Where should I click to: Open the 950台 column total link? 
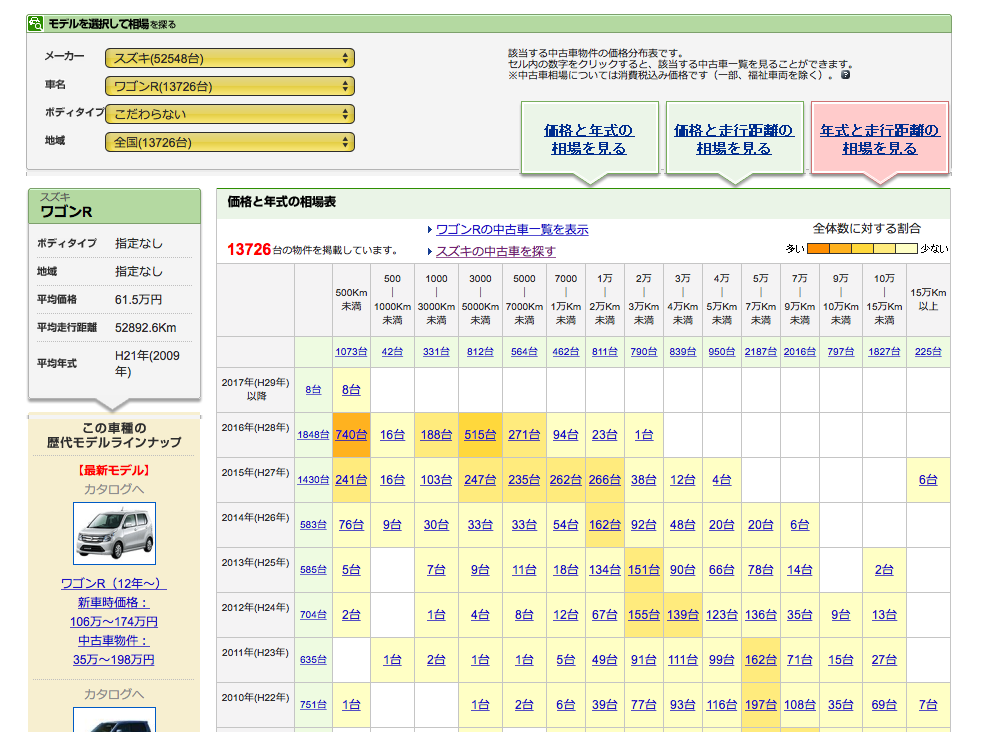point(721,351)
